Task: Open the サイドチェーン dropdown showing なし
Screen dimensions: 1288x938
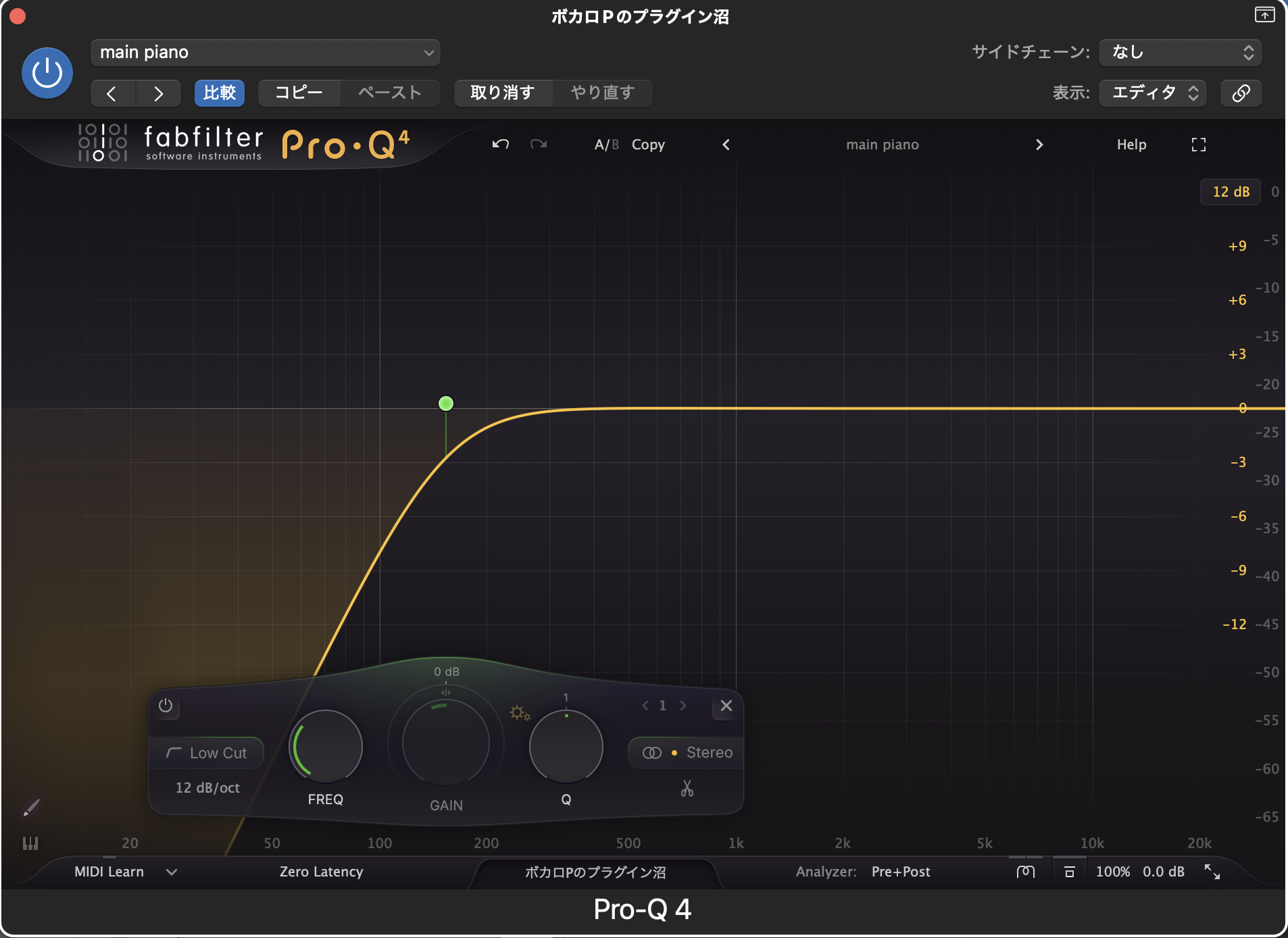Action: click(1181, 53)
